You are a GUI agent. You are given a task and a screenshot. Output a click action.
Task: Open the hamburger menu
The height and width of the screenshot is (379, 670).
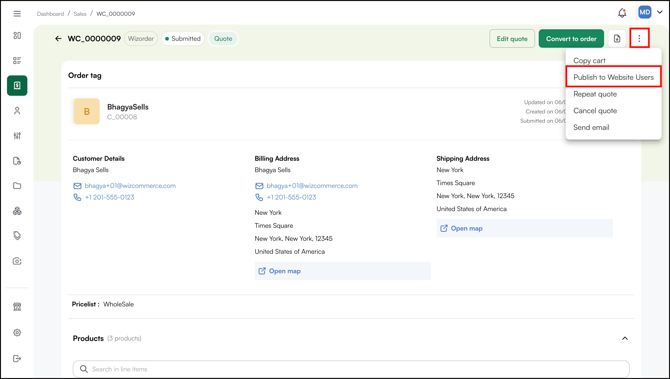[x=17, y=14]
